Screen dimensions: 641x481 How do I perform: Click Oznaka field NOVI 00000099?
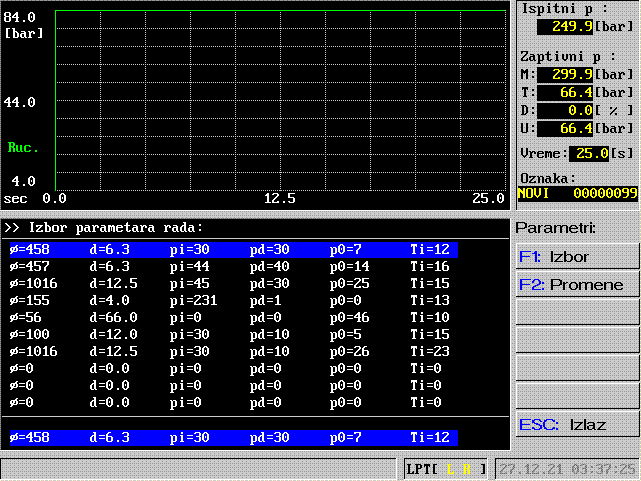click(577, 193)
